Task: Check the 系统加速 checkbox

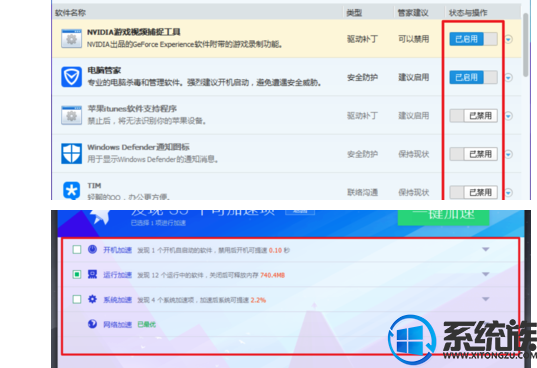Action: click(x=77, y=300)
